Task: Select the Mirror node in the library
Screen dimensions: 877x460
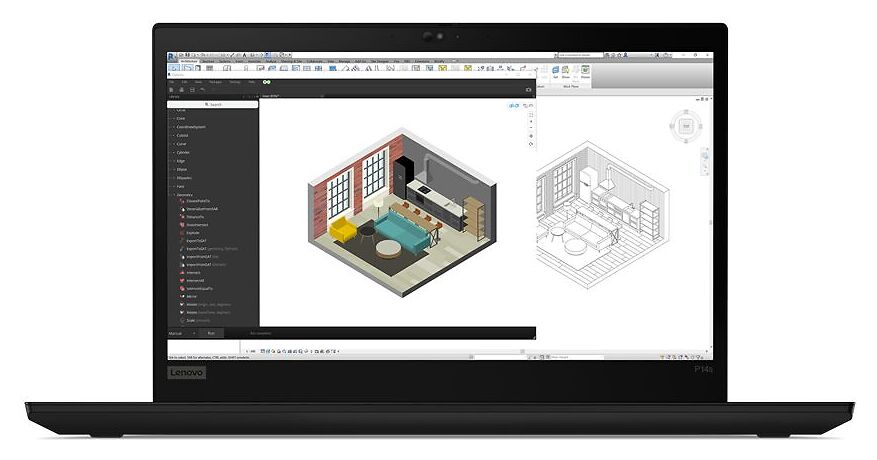Action: pos(191,296)
